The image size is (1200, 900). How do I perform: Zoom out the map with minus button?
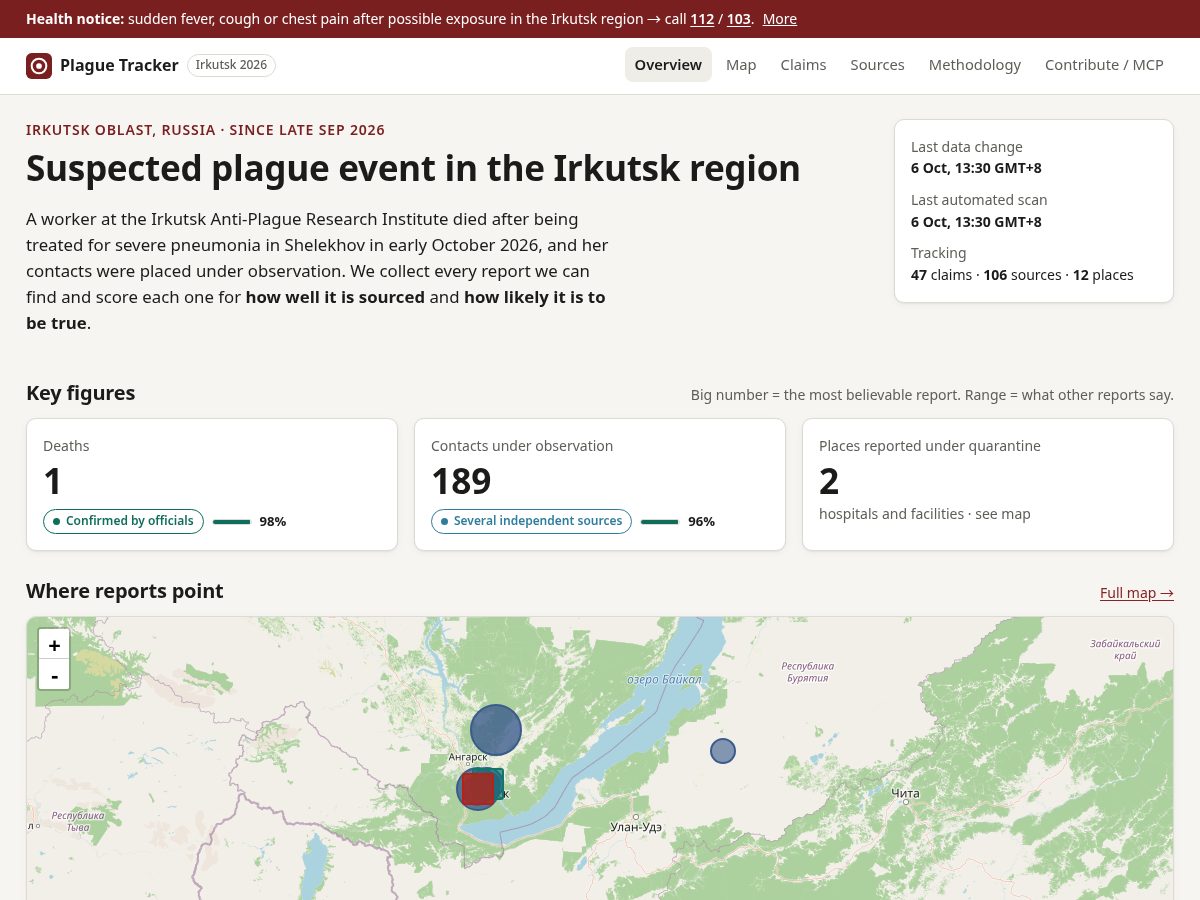click(54, 675)
